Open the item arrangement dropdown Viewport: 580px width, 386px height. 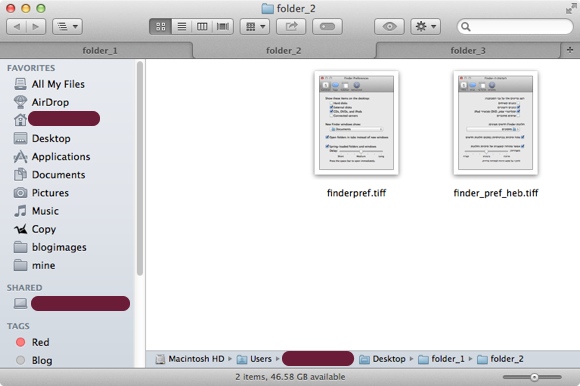[255, 27]
